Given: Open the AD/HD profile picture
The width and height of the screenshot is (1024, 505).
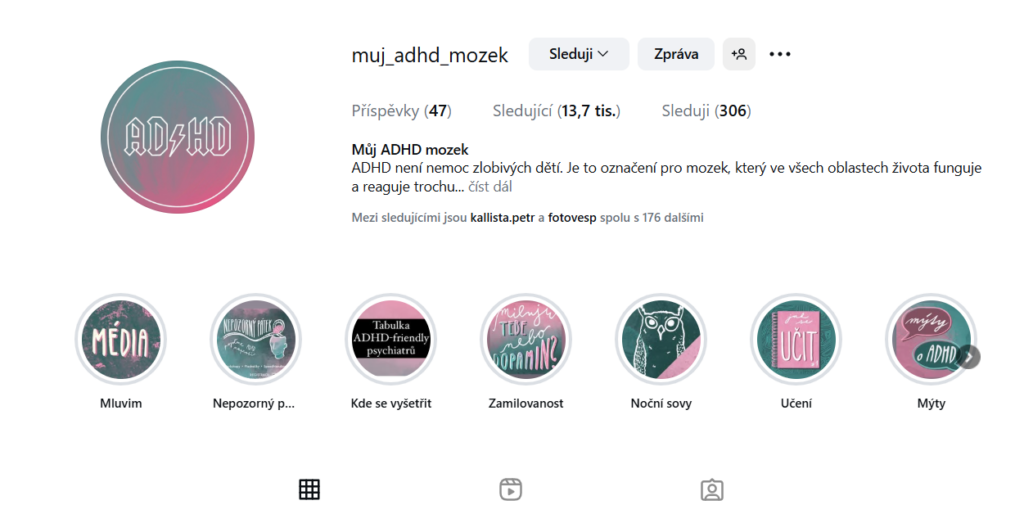Looking at the screenshot, I should point(178,137).
